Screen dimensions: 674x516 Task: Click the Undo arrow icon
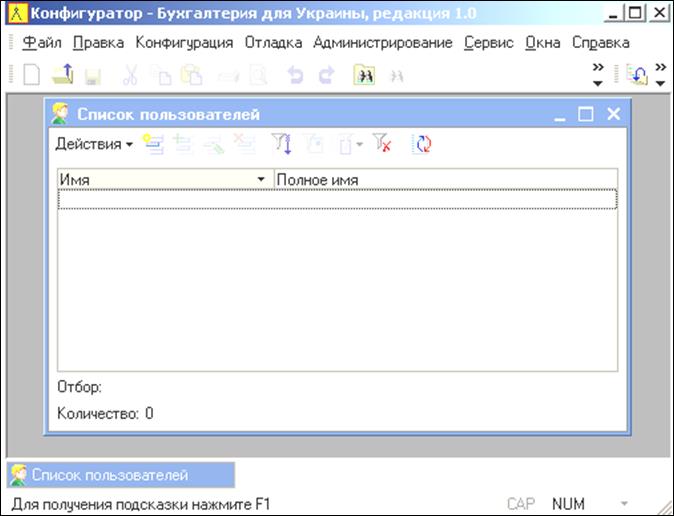coord(295,75)
